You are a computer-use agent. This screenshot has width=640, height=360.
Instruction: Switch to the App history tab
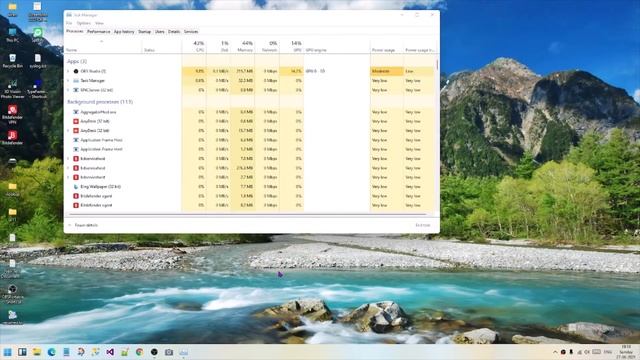(x=124, y=31)
